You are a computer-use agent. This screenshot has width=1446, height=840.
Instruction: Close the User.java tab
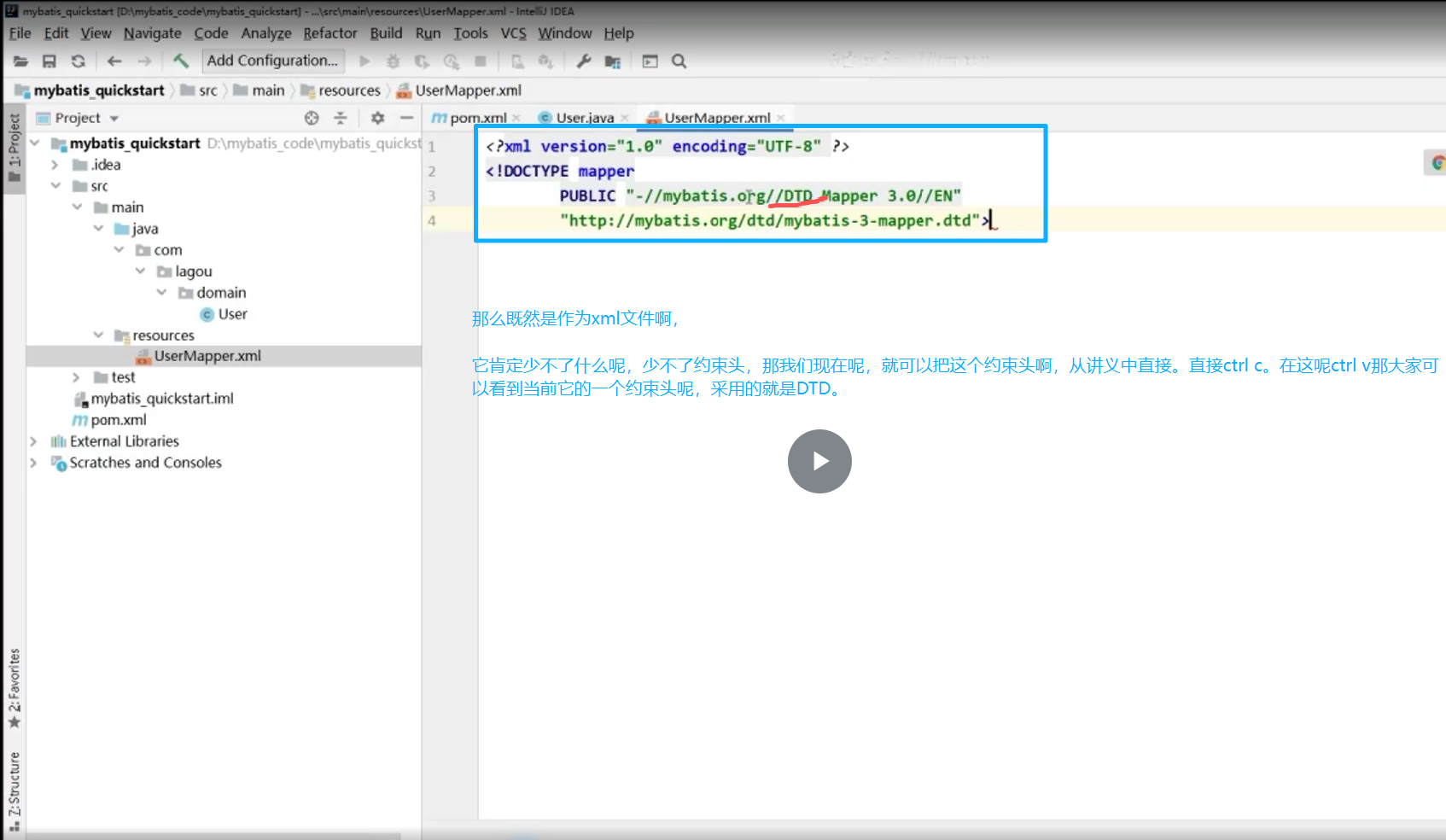tap(625, 118)
